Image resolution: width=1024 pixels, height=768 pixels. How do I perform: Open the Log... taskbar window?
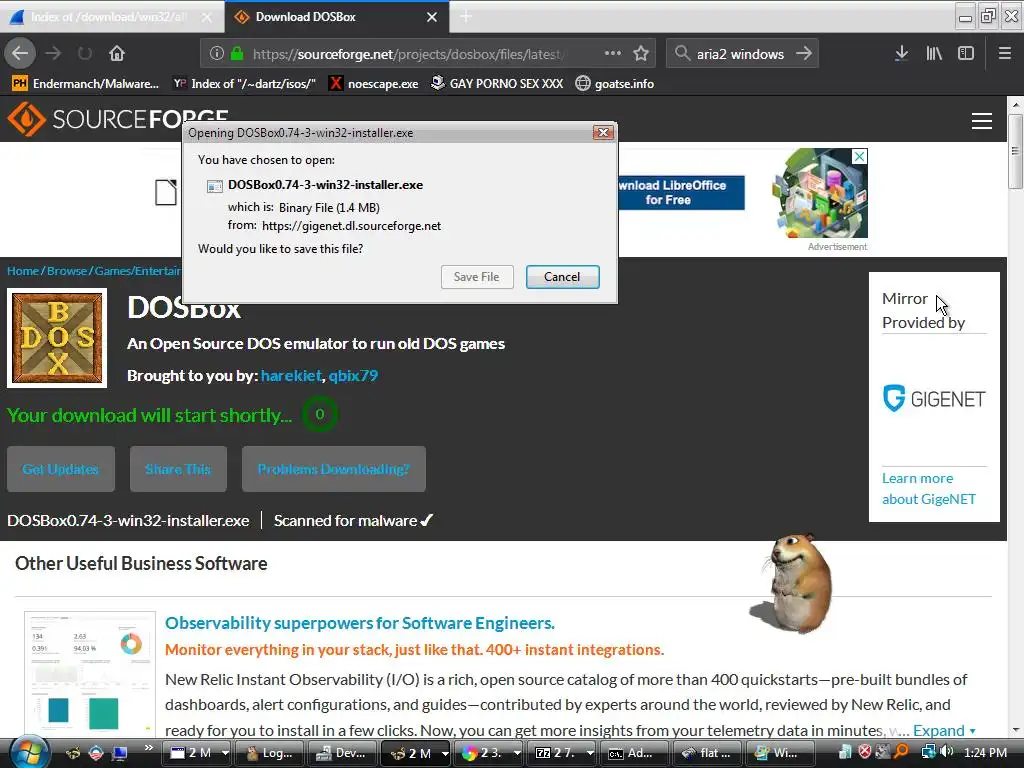(x=270, y=753)
